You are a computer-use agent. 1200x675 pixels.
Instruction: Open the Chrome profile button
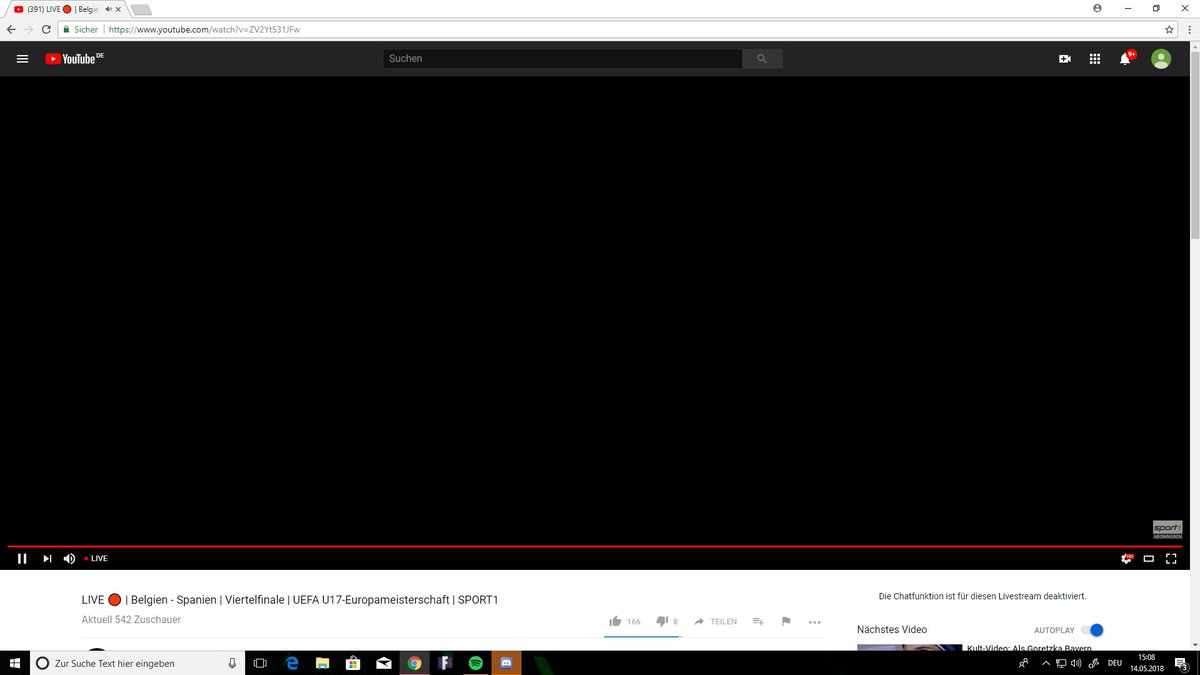1097,8
